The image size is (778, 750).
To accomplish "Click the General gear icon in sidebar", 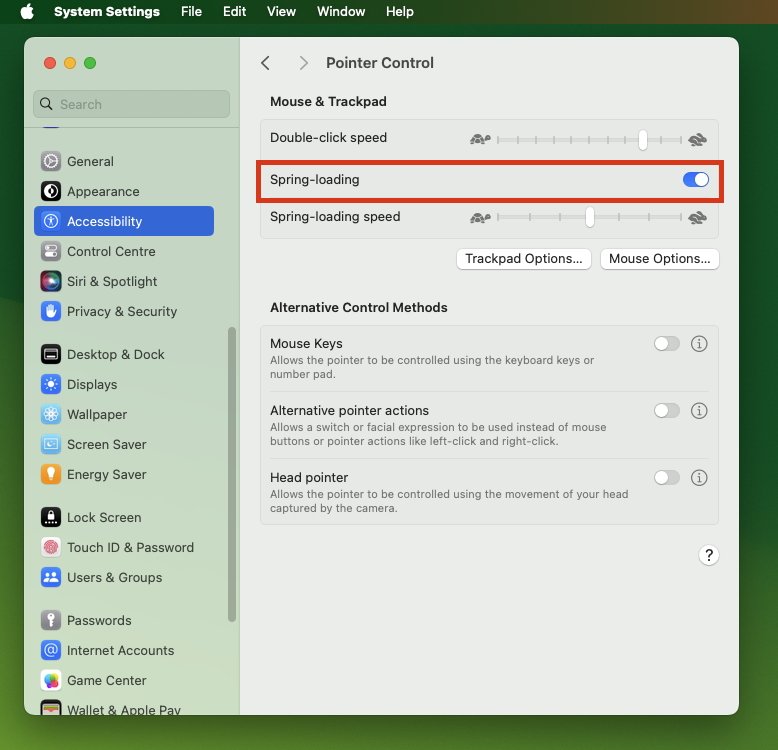I will [51, 161].
